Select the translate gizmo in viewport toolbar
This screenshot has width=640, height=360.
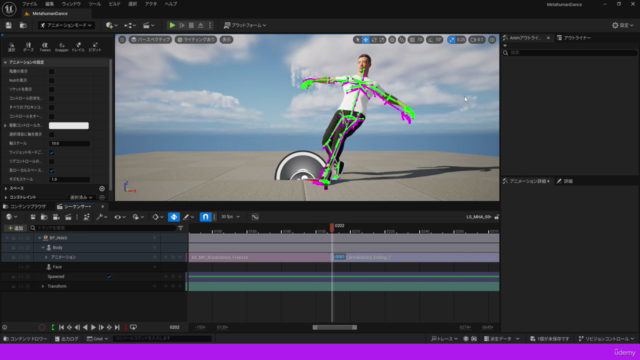366,40
